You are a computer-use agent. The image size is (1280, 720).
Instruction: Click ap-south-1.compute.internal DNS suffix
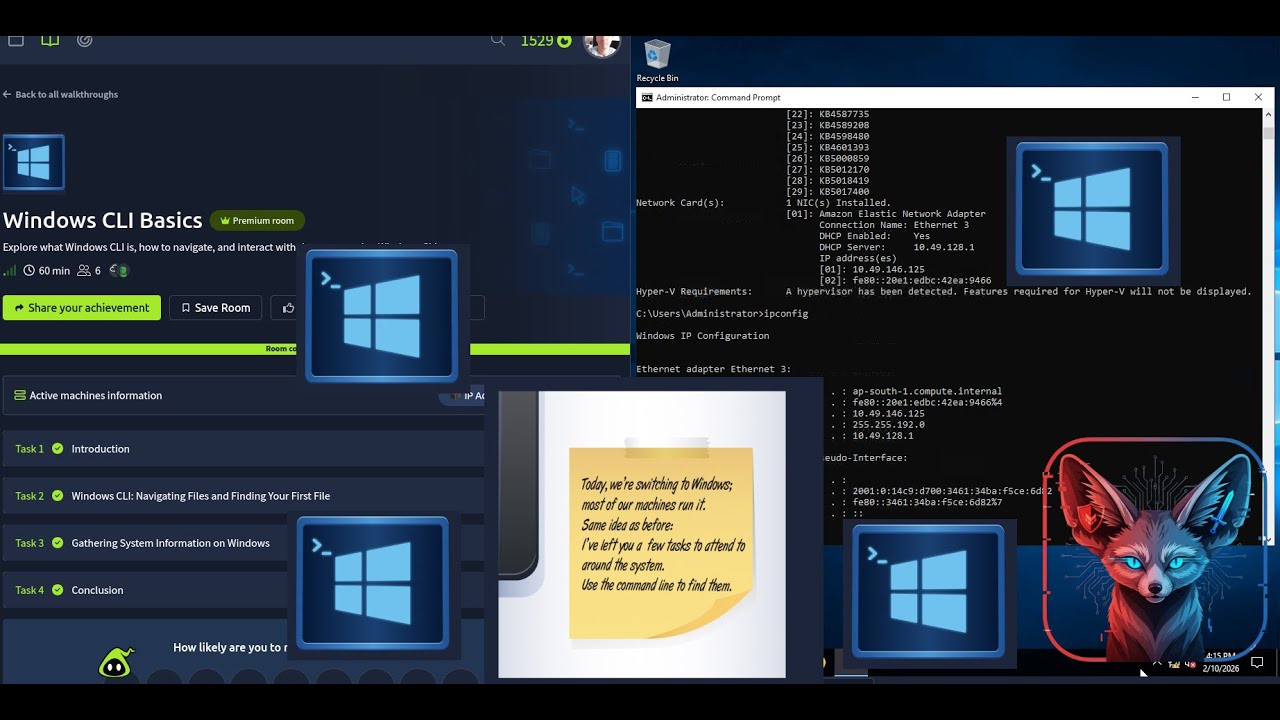[927, 392]
